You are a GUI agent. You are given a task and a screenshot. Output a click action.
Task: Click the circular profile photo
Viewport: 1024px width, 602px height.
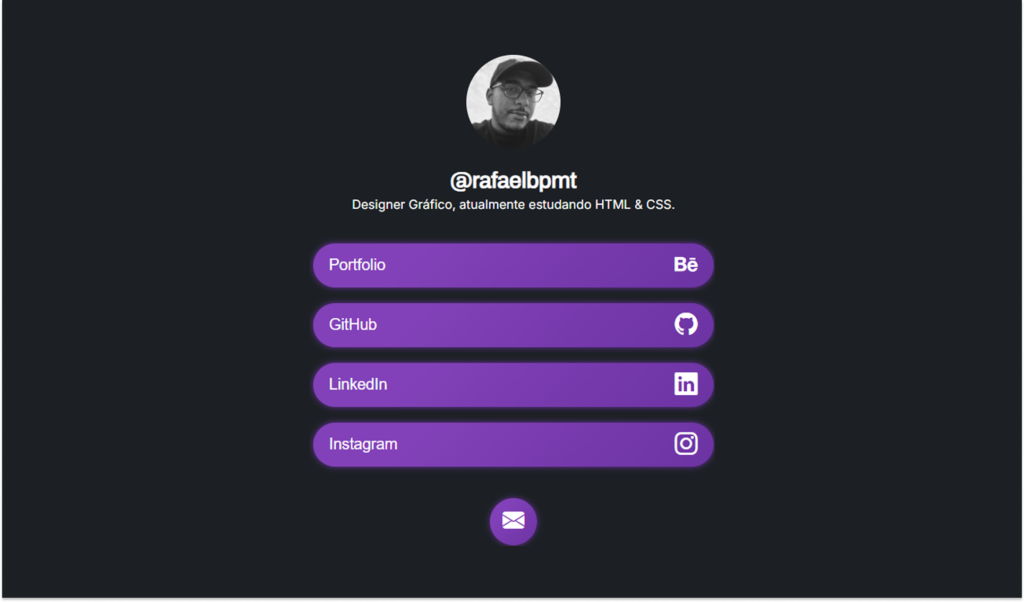[x=513, y=102]
